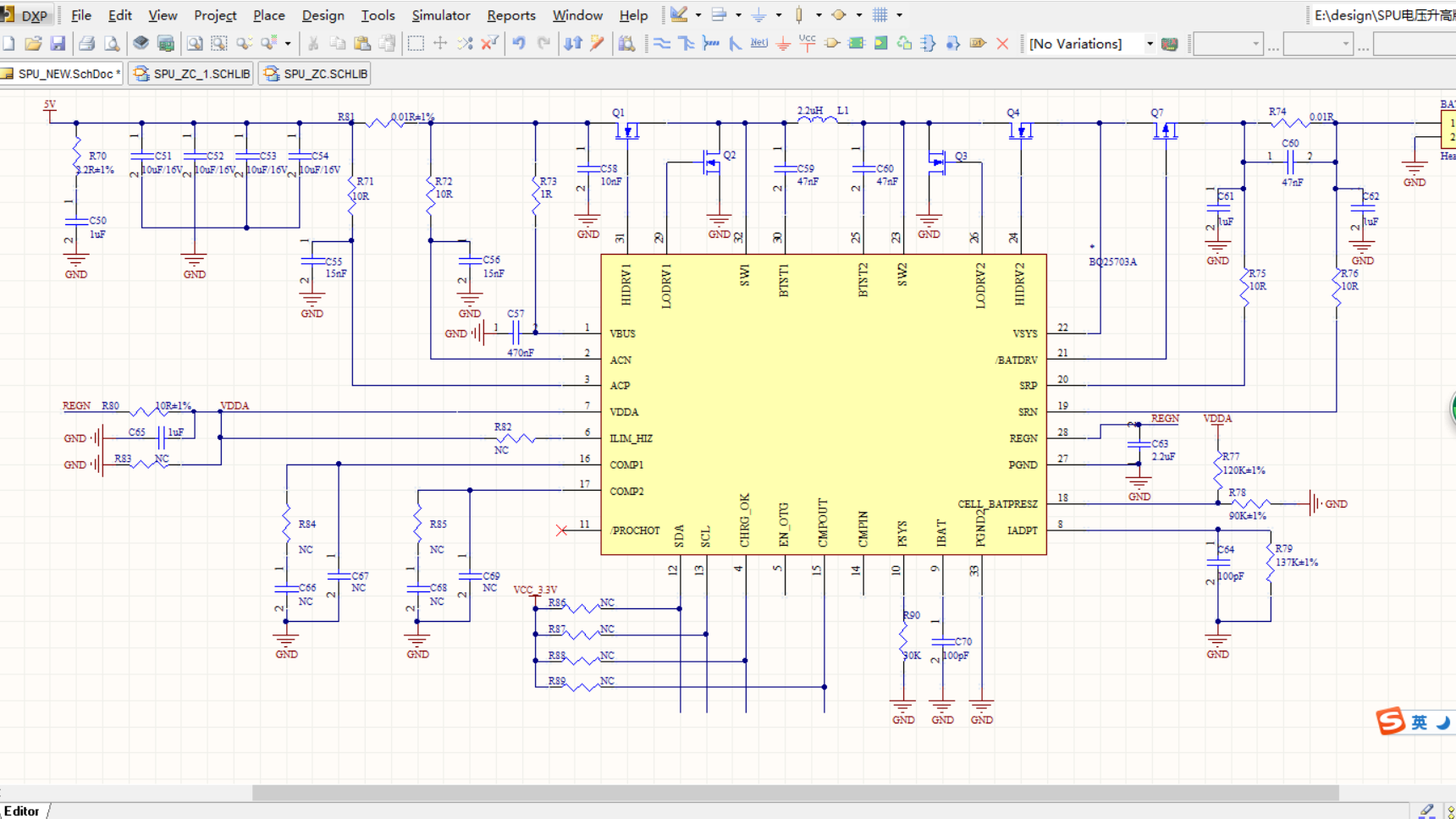This screenshot has width=1456, height=819.
Task: Click the horizontal scrollbar thumb
Action: coord(795,793)
